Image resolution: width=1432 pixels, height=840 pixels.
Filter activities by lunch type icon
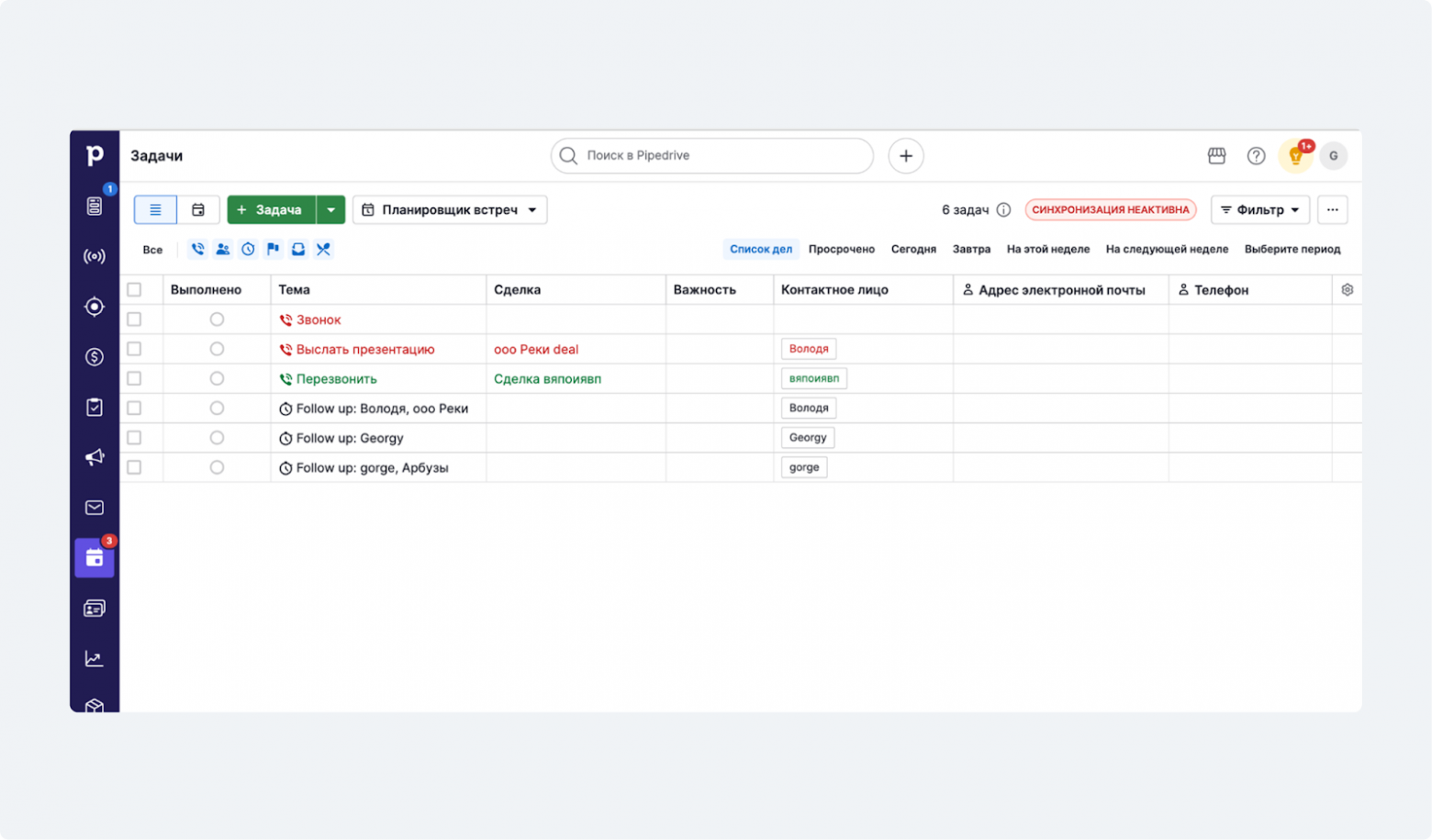323,249
